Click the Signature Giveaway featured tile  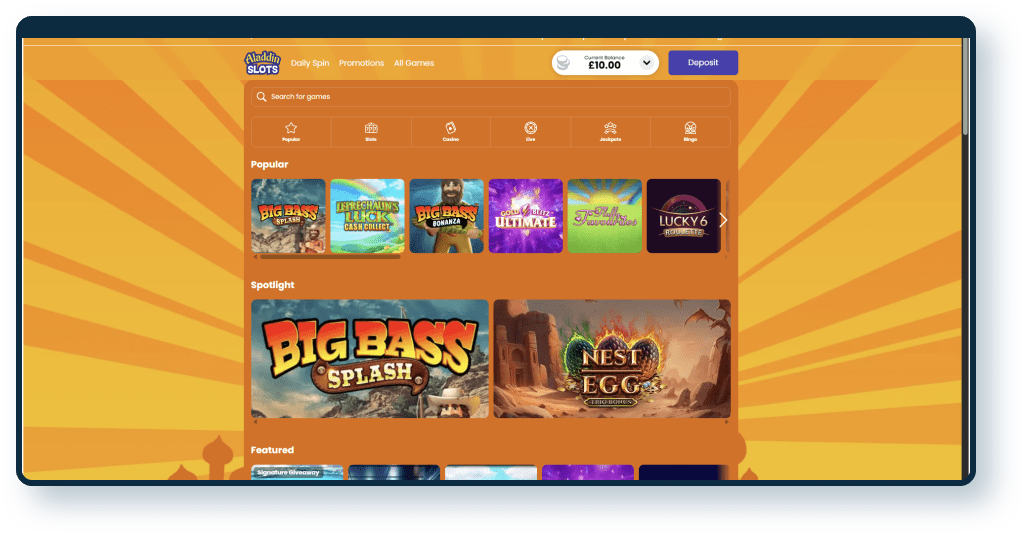click(x=297, y=473)
